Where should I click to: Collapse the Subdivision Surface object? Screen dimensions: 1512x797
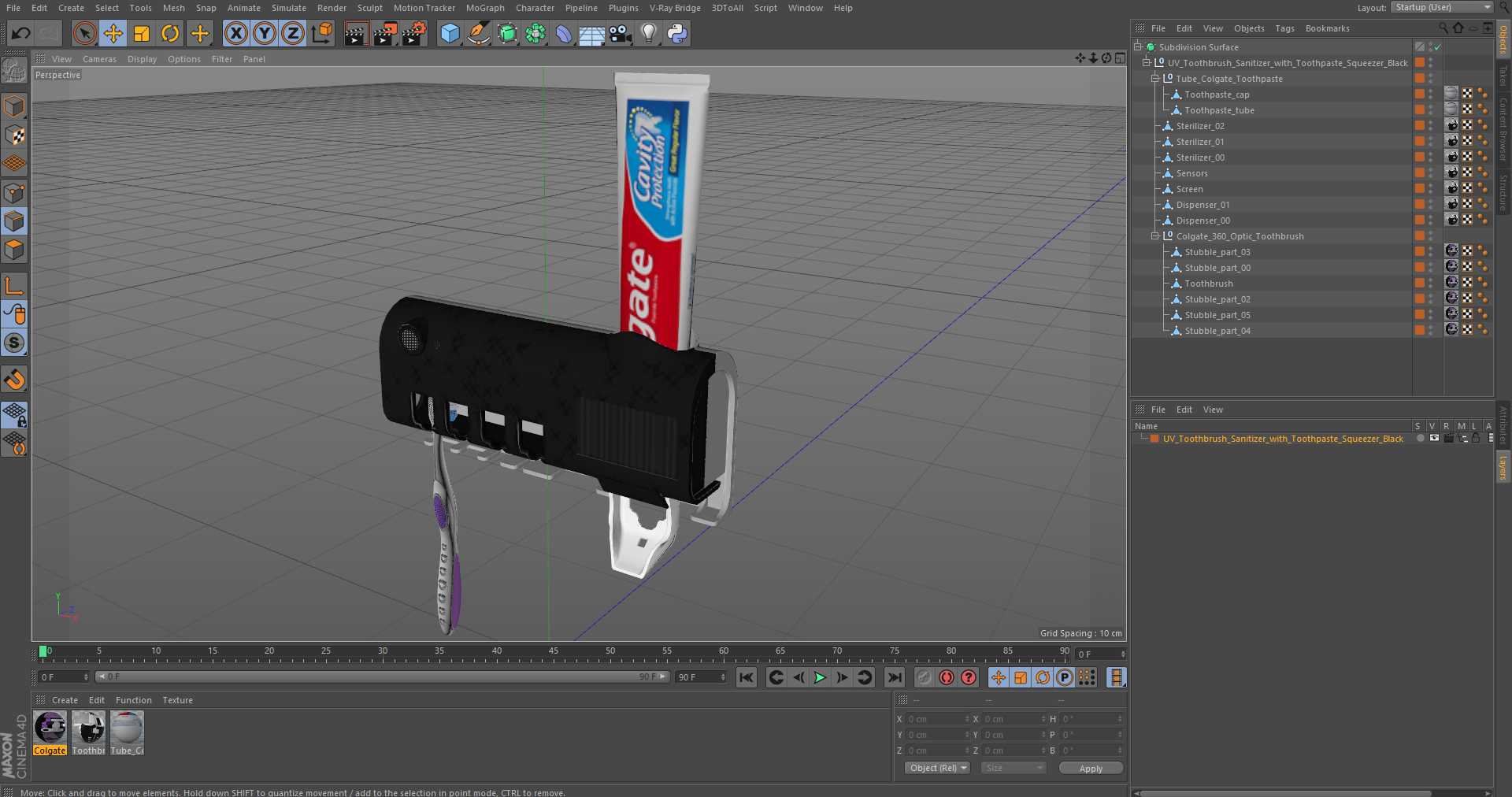pos(1138,47)
